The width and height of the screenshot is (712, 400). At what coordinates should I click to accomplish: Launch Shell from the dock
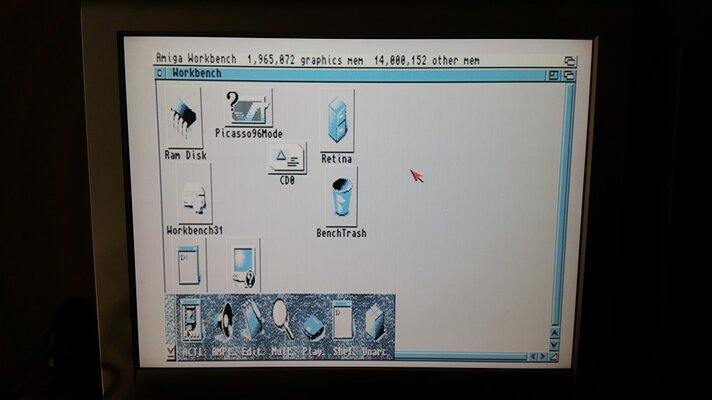coord(342,321)
